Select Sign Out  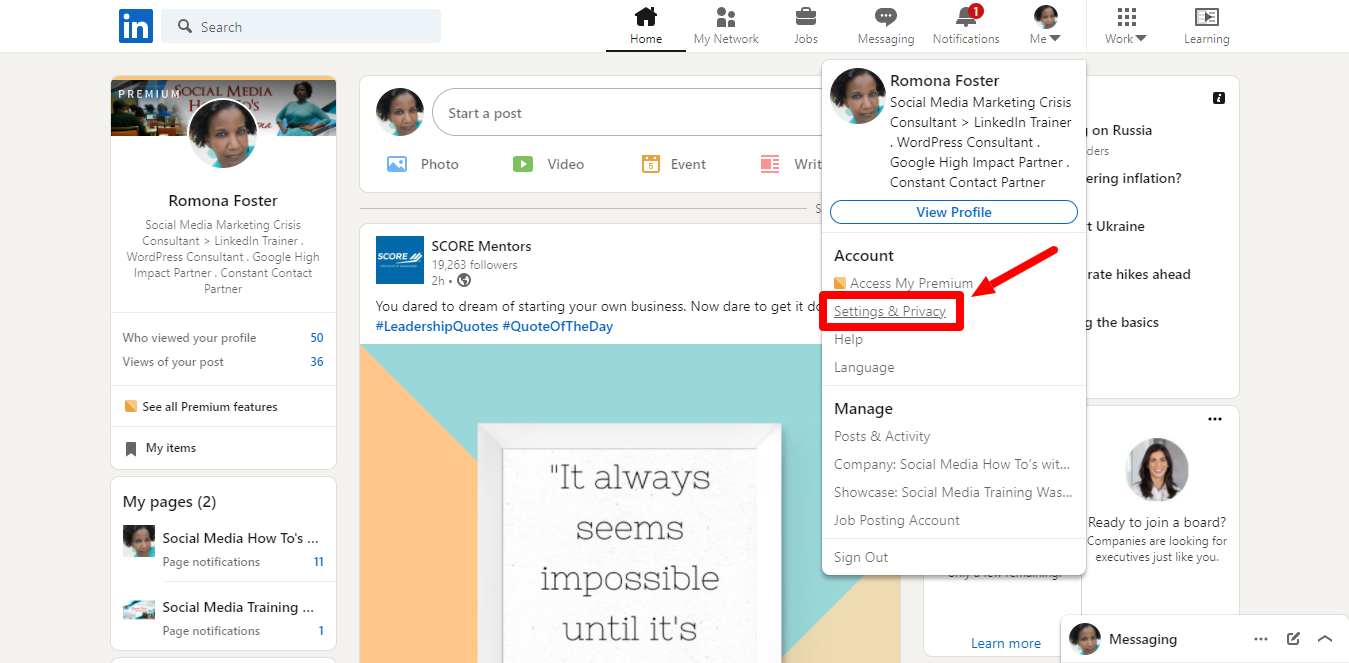click(861, 557)
